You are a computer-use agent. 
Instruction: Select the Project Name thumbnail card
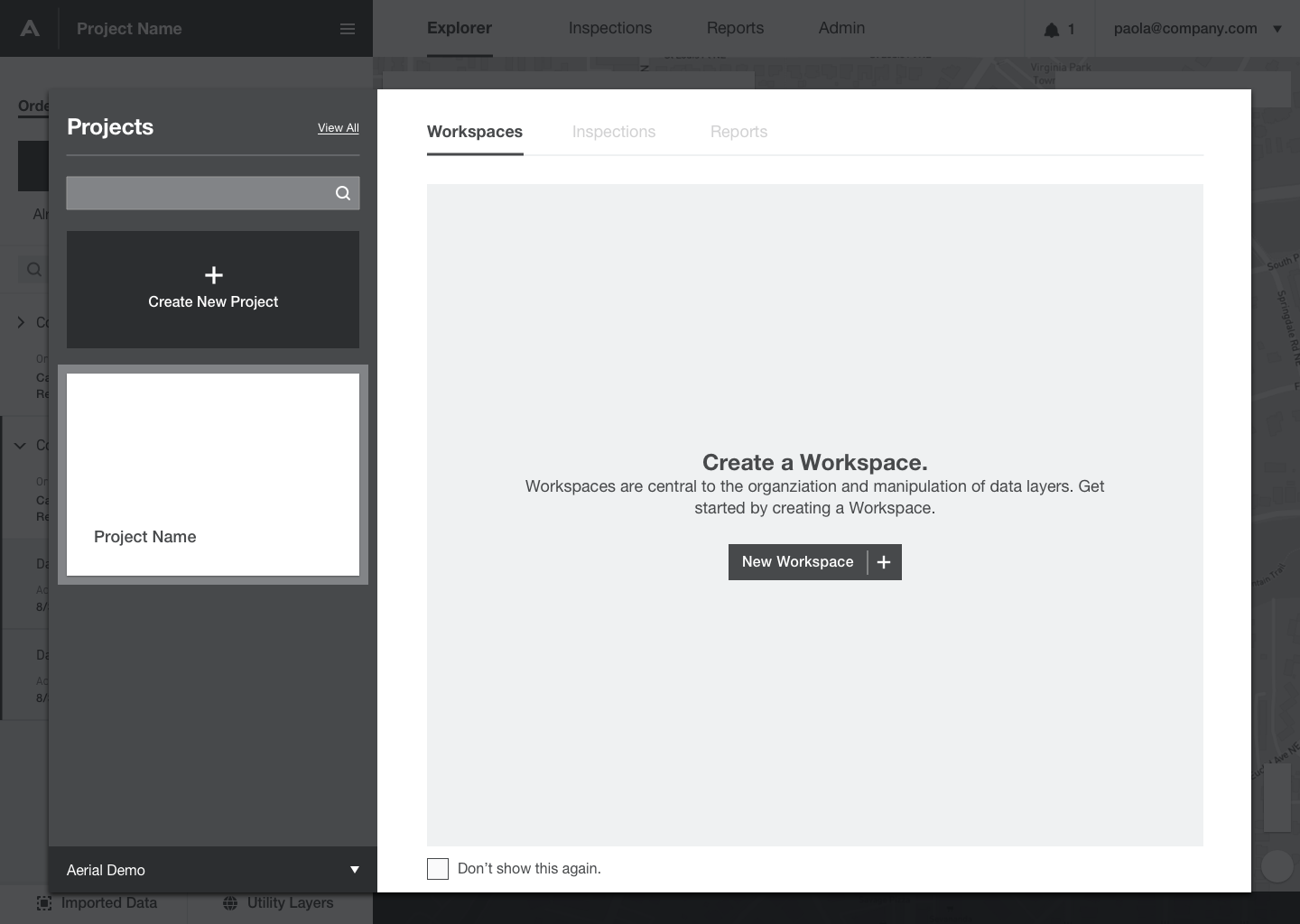pos(213,474)
